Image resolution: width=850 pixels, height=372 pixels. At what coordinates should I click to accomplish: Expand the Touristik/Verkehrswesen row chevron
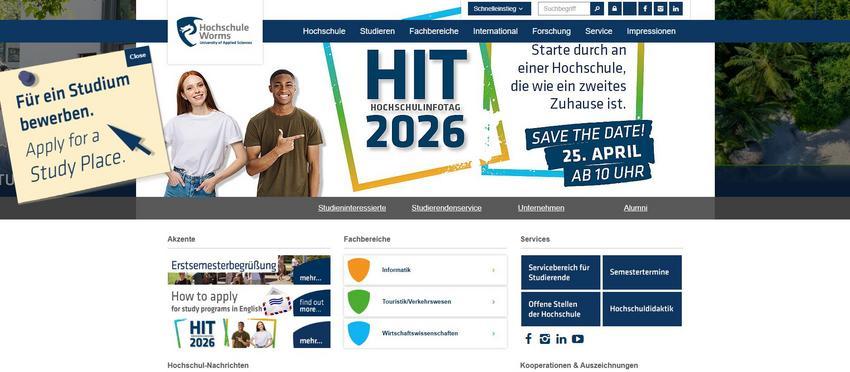point(493,302)
